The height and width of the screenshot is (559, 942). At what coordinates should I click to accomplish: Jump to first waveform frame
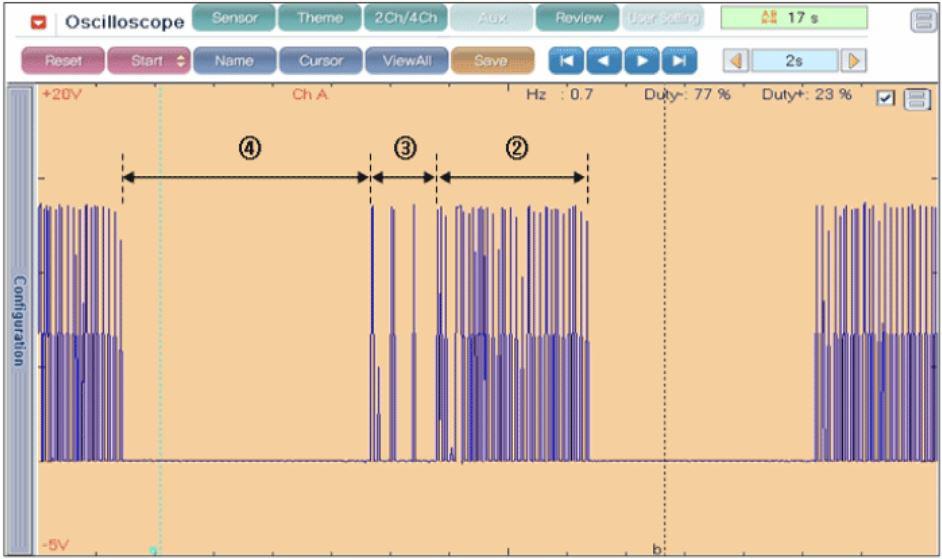(567, 61)
